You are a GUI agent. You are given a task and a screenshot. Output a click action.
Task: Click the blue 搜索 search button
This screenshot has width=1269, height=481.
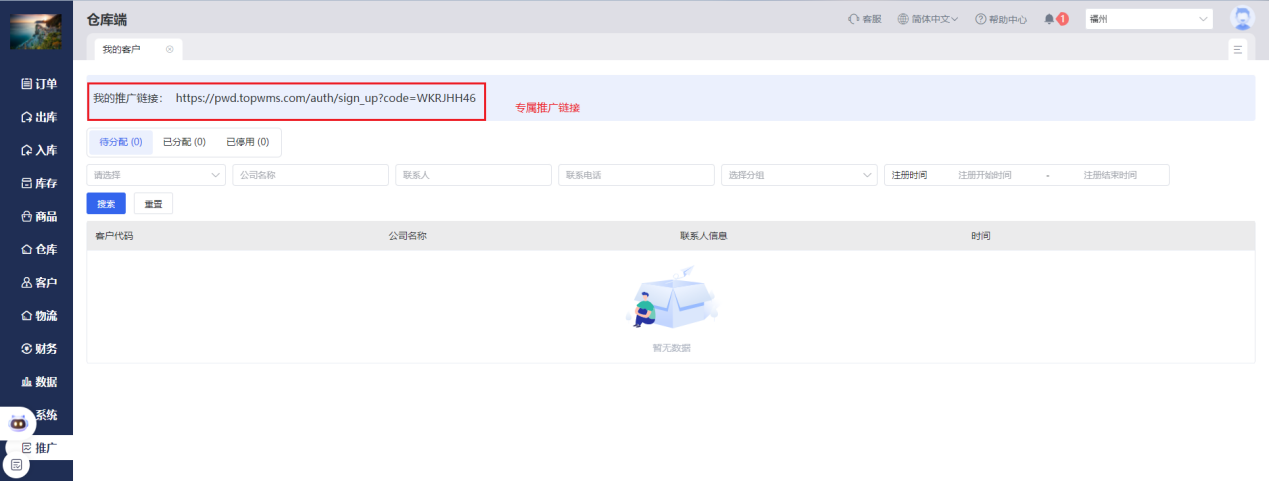coord(106,204)
